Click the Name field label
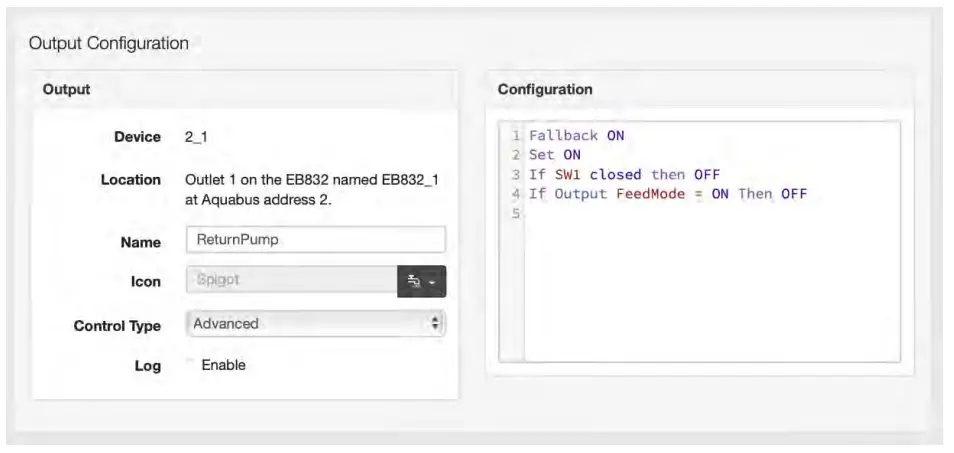Screen dimensions: 954x453 [141, 242]
